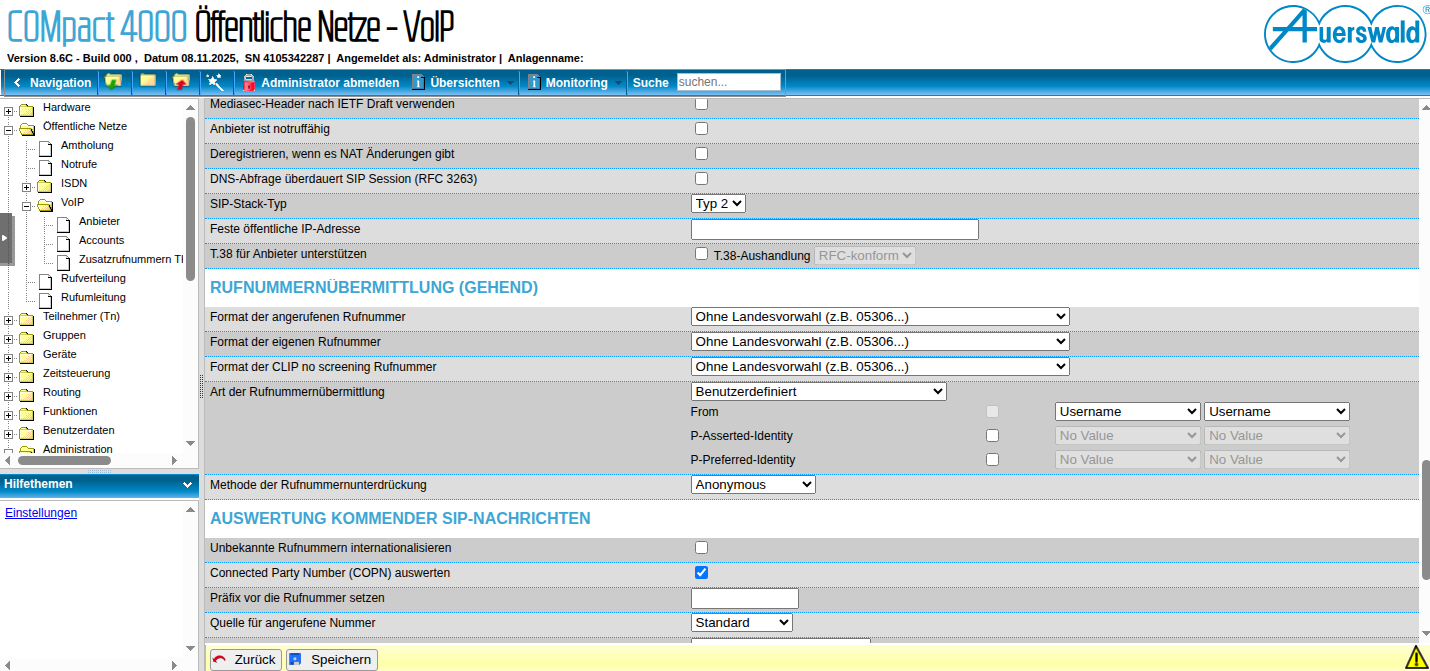Open second Username dropdown in From row
Image resolution: width=1430 pixels, height=671 pixels.
(1277, 411)
